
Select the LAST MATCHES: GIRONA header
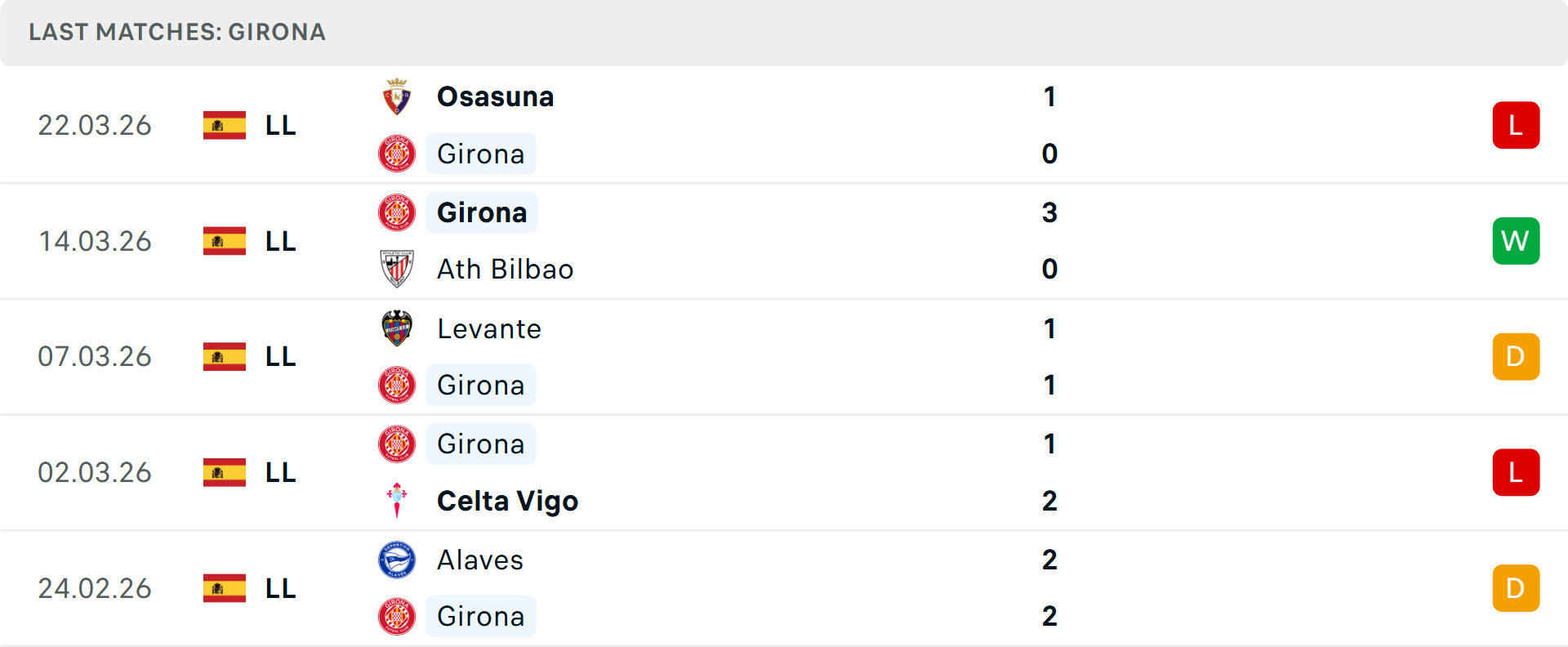[x=177, y=33]
